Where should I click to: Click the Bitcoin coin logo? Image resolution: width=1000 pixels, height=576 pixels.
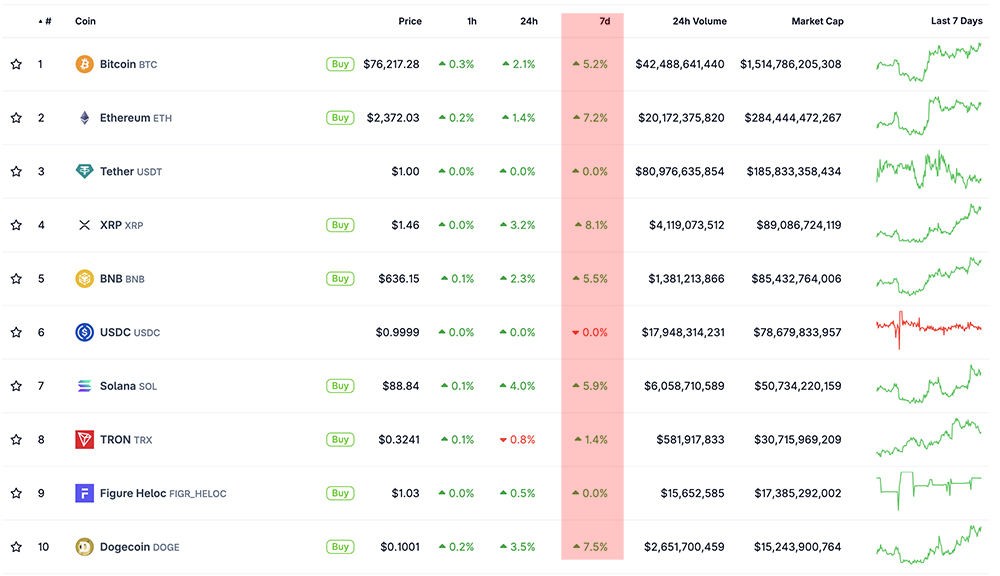click(x=84, y=63)
